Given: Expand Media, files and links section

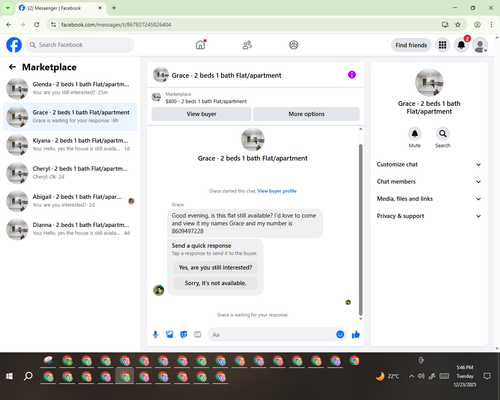Looking at the screenshot, I should [429, 199].
